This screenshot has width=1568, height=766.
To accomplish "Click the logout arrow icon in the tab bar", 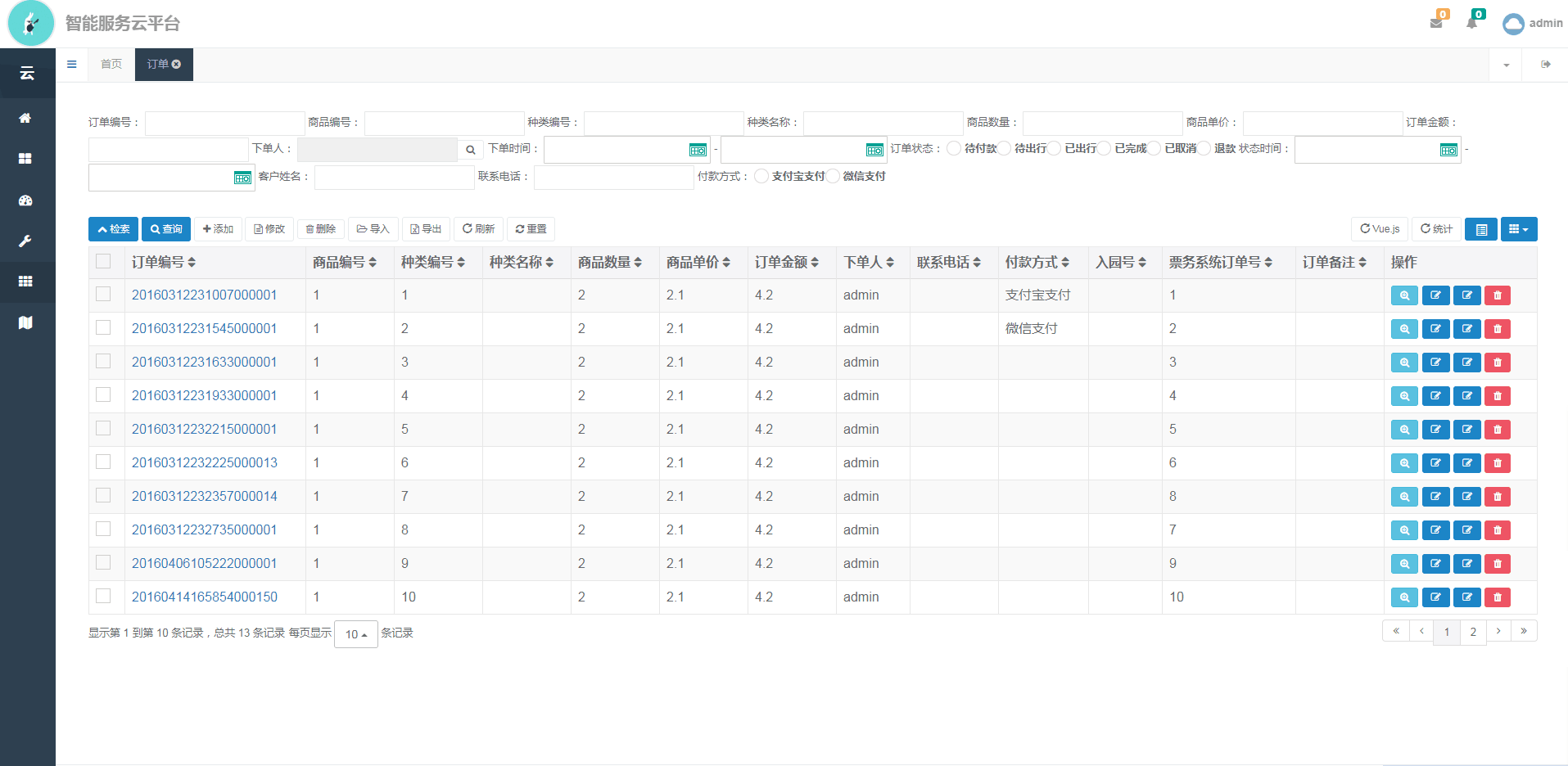I will [x=1546, y=65].
